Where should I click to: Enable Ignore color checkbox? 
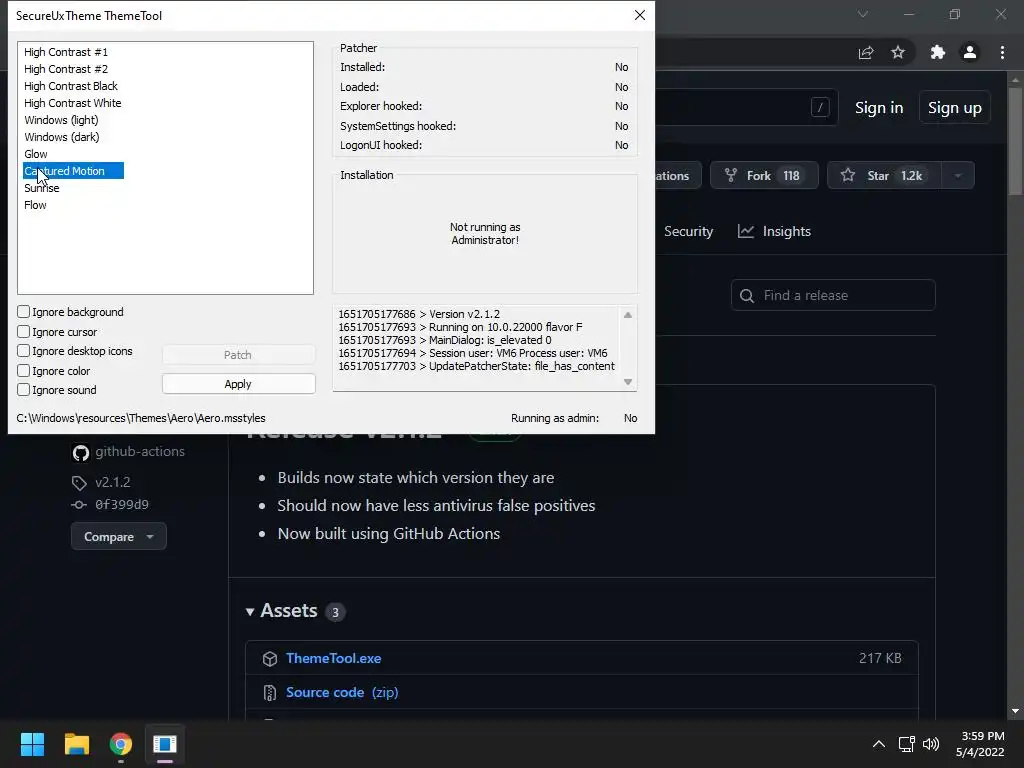(x=24, y=371)
